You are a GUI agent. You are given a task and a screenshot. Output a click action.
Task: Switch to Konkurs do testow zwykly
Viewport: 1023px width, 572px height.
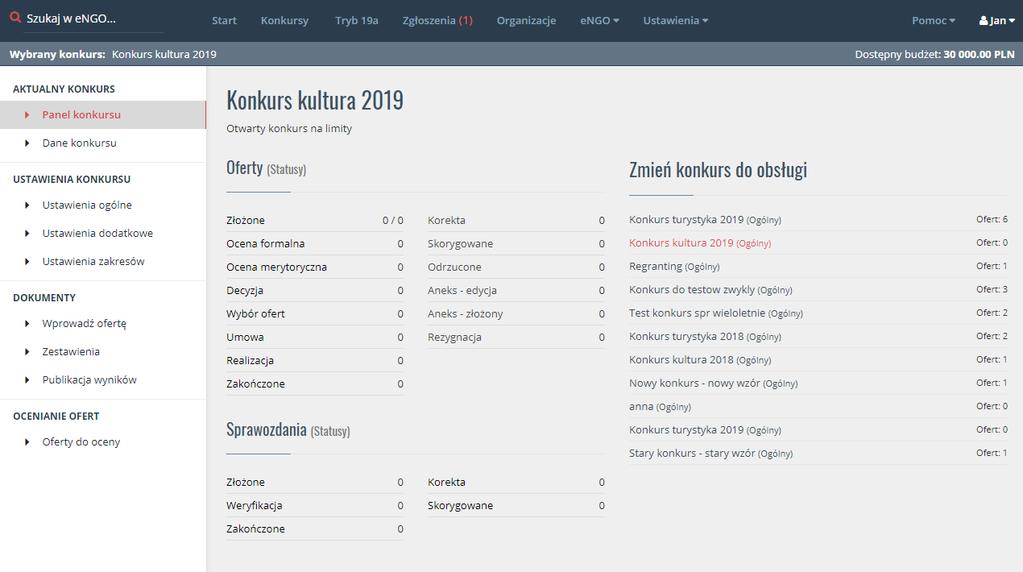click(818, 290)
